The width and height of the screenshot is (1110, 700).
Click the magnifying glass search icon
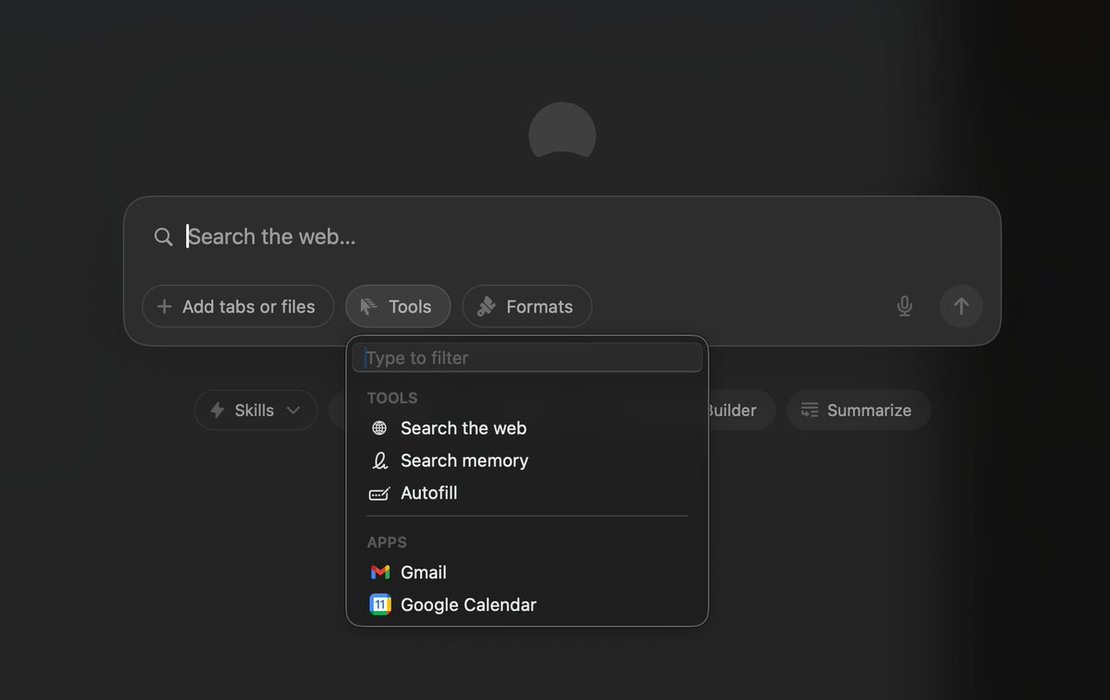point(163,237)
